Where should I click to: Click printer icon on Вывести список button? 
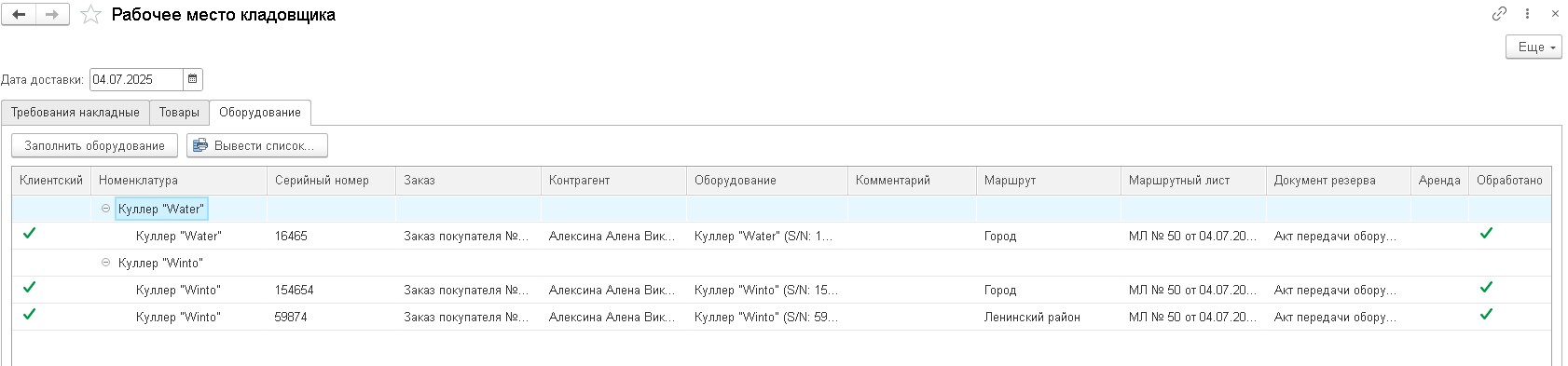pos(200,145)
